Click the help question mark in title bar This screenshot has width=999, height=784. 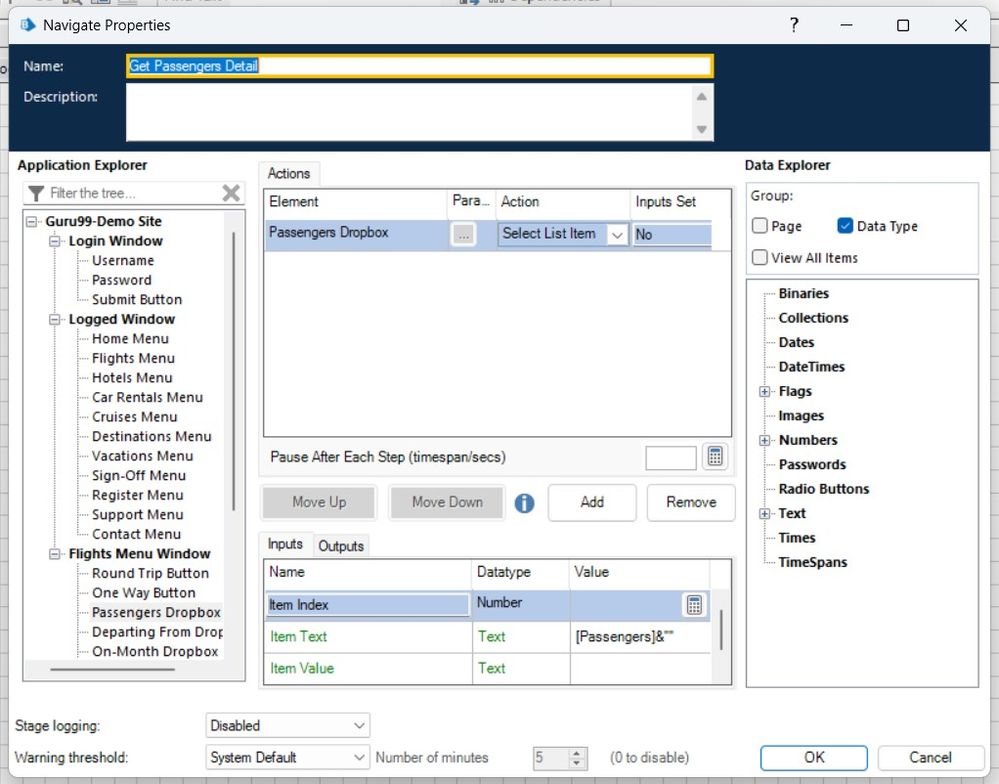794,26
